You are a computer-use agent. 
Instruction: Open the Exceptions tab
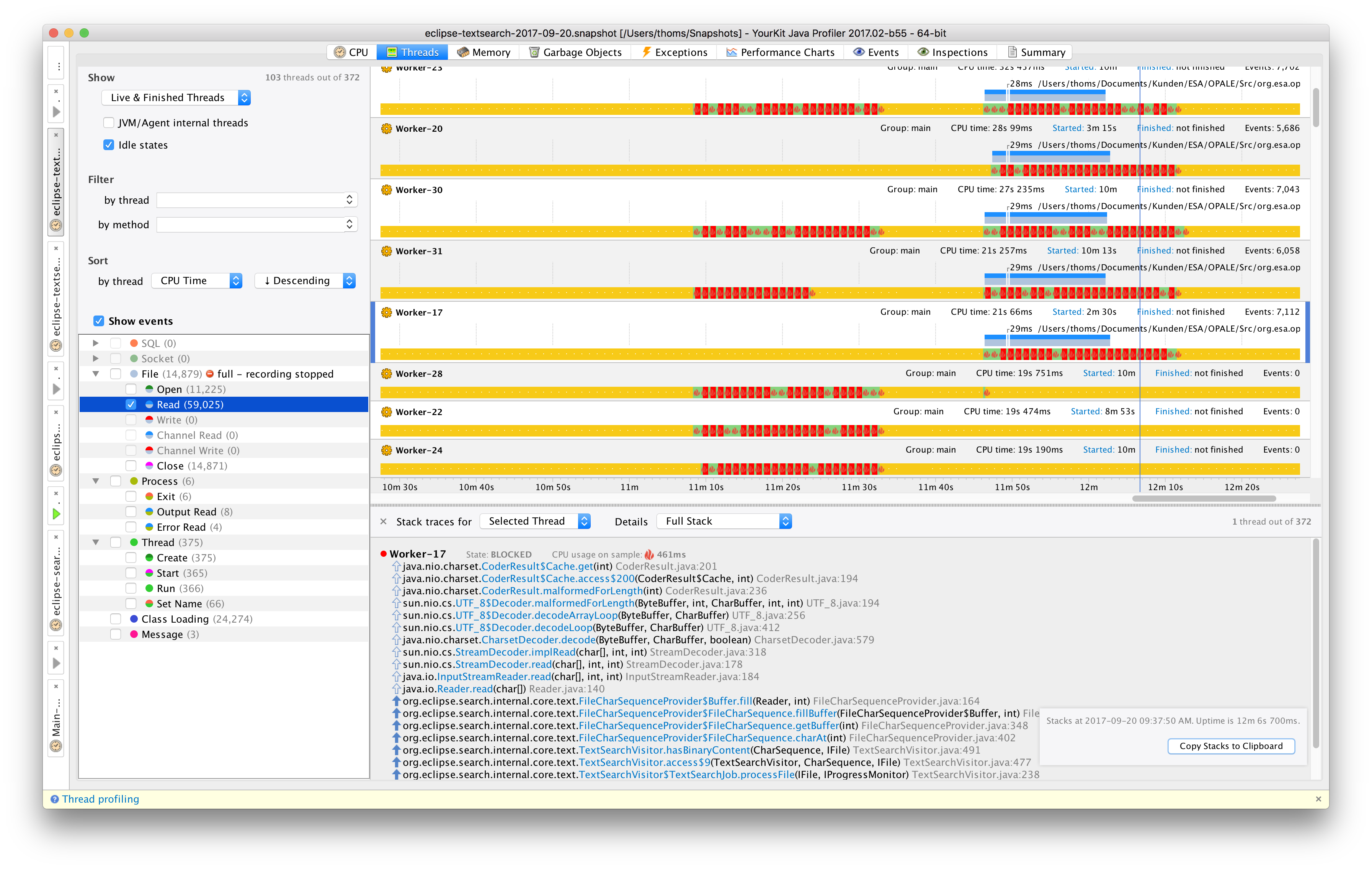click(675, 52)
